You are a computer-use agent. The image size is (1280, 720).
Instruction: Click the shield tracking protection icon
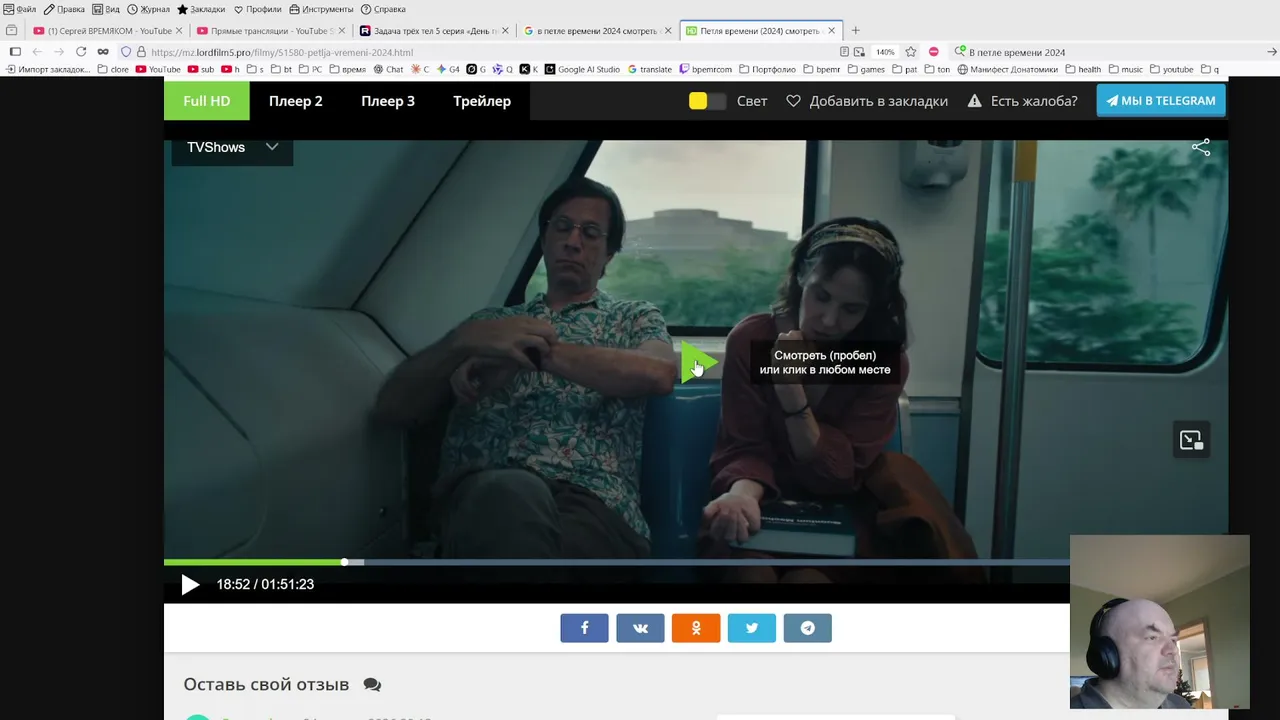coord(126,52)
